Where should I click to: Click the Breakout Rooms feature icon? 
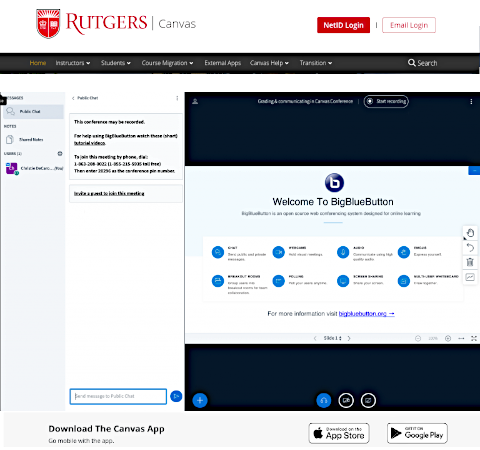pyautogui.click(x=218, y=281)
